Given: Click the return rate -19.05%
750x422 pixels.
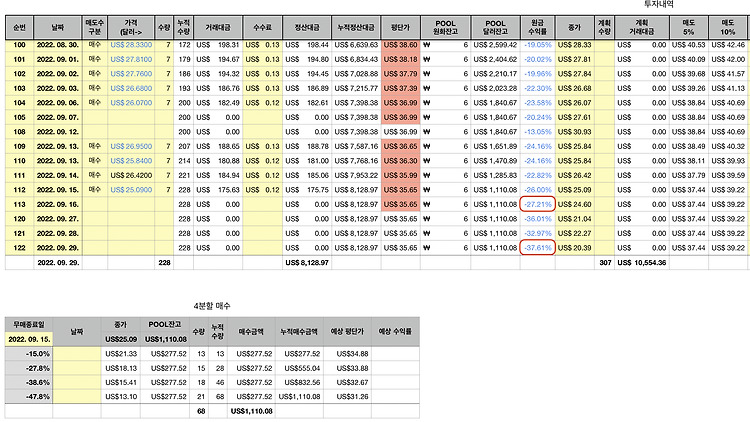Looking at the screenshot, I should (538, 45).
